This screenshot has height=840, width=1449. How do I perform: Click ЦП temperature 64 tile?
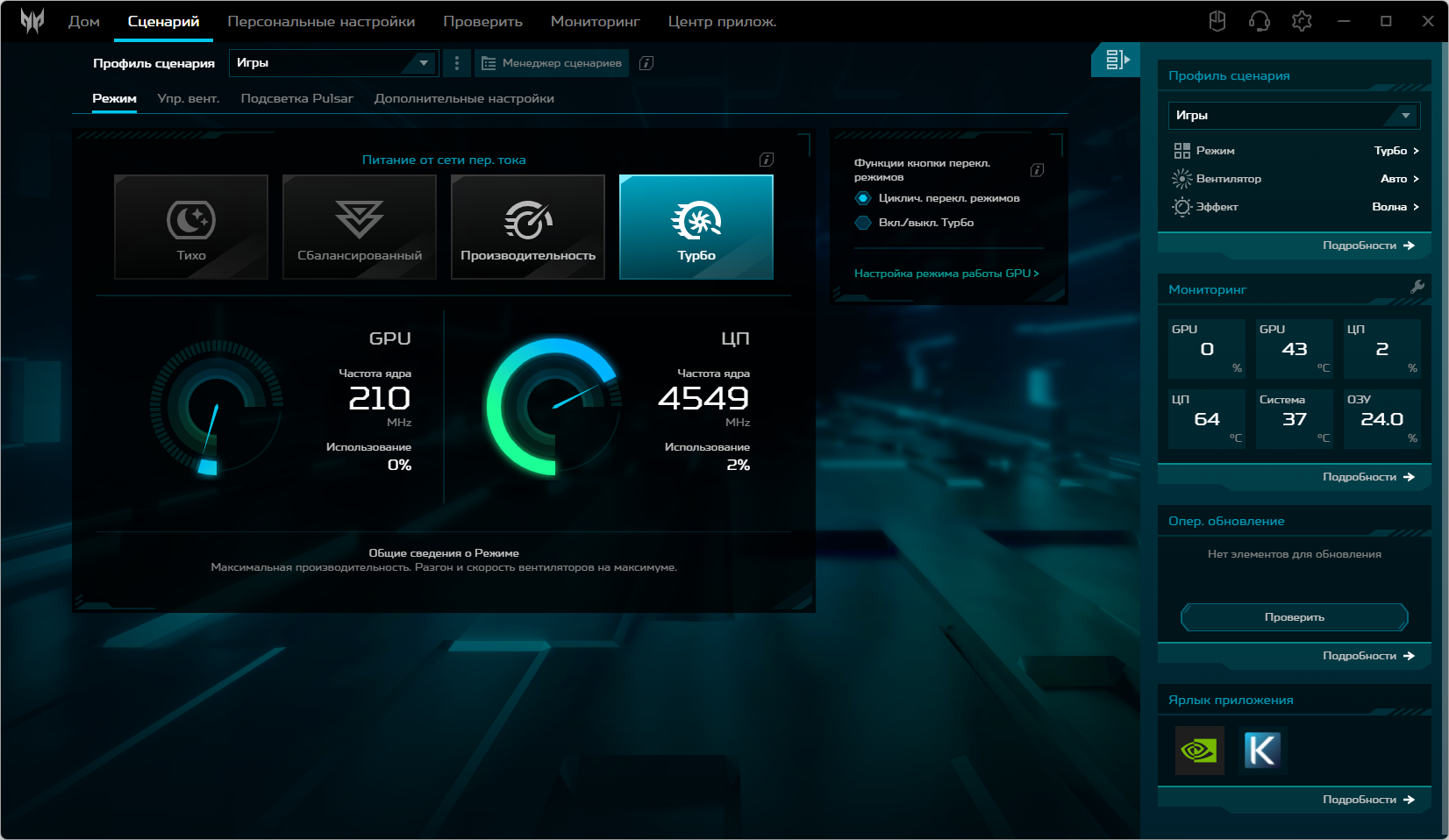(x=1207, y=419)
